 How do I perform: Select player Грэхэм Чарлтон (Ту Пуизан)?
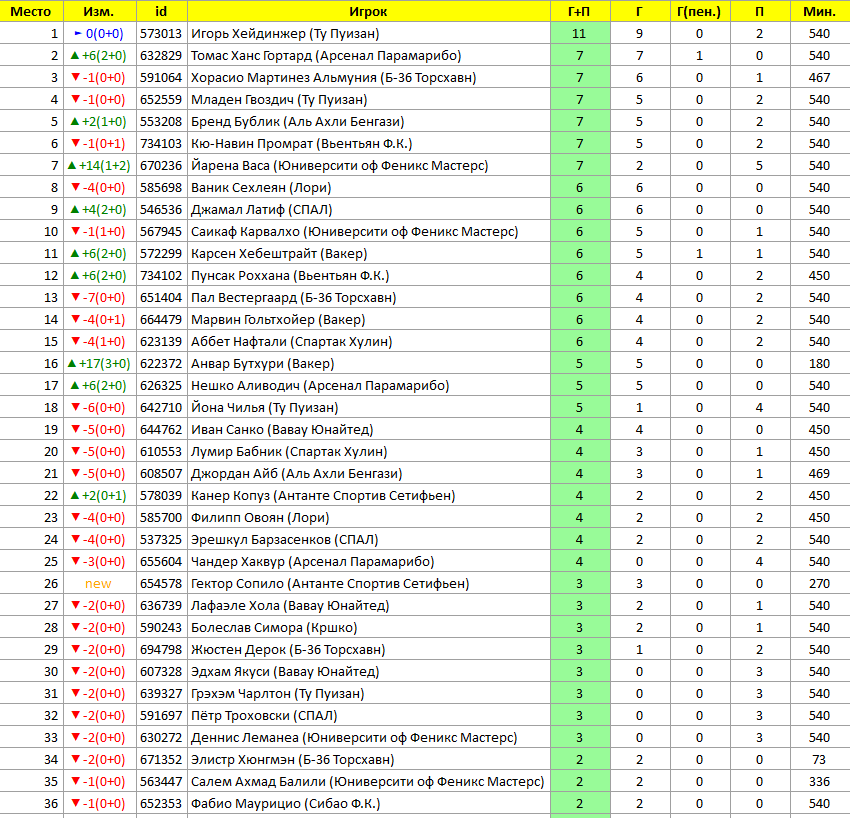pos(278,694)
